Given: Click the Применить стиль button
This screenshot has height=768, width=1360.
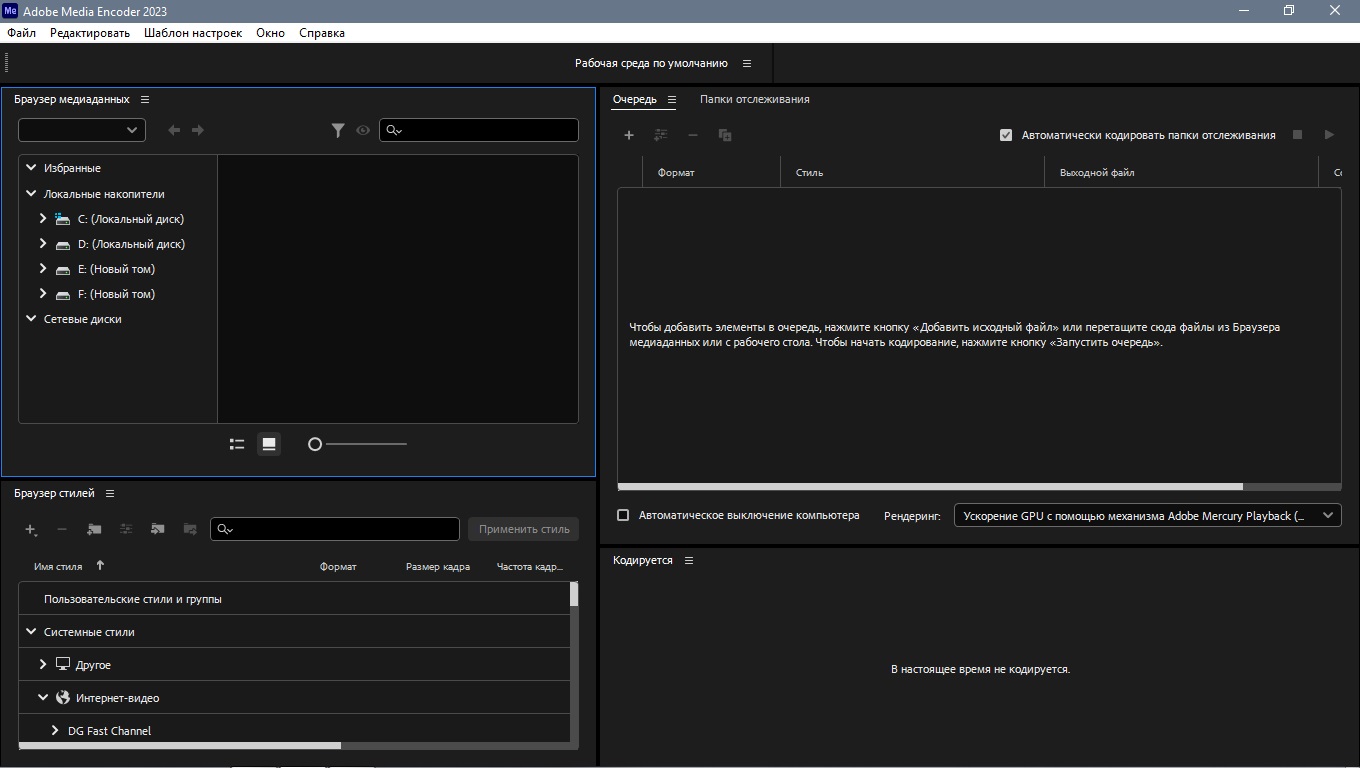Looking at the screenshot, I should point(523,529).
